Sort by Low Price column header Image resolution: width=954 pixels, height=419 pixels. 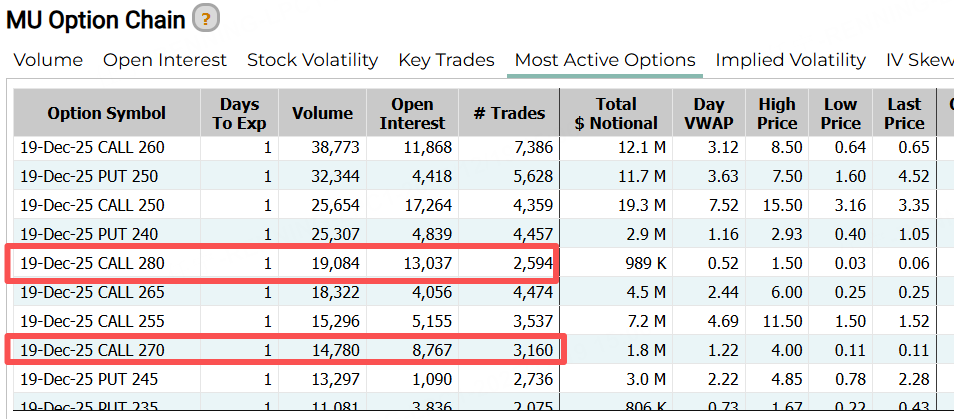[841, 113]
